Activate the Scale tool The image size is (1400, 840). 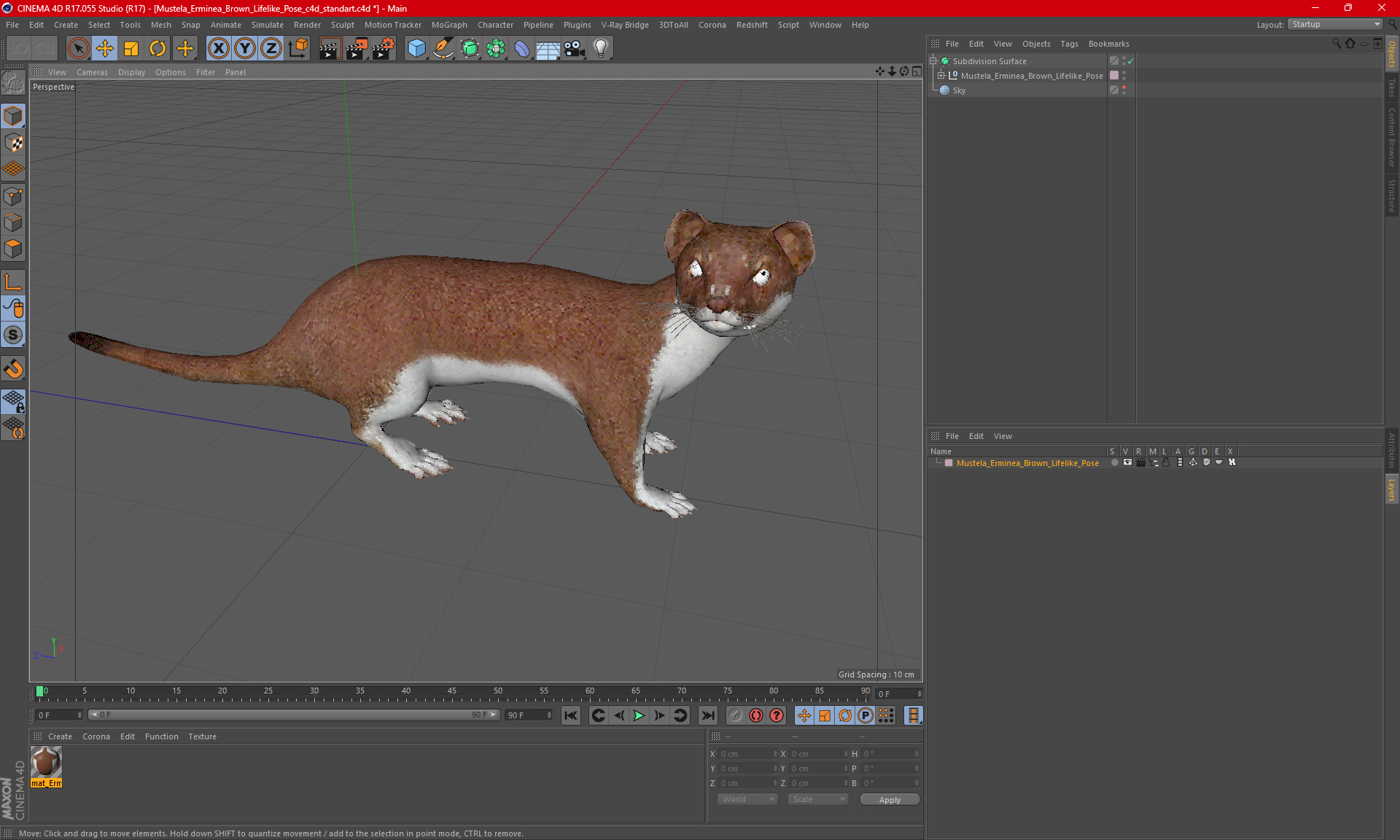click(131, 49)
